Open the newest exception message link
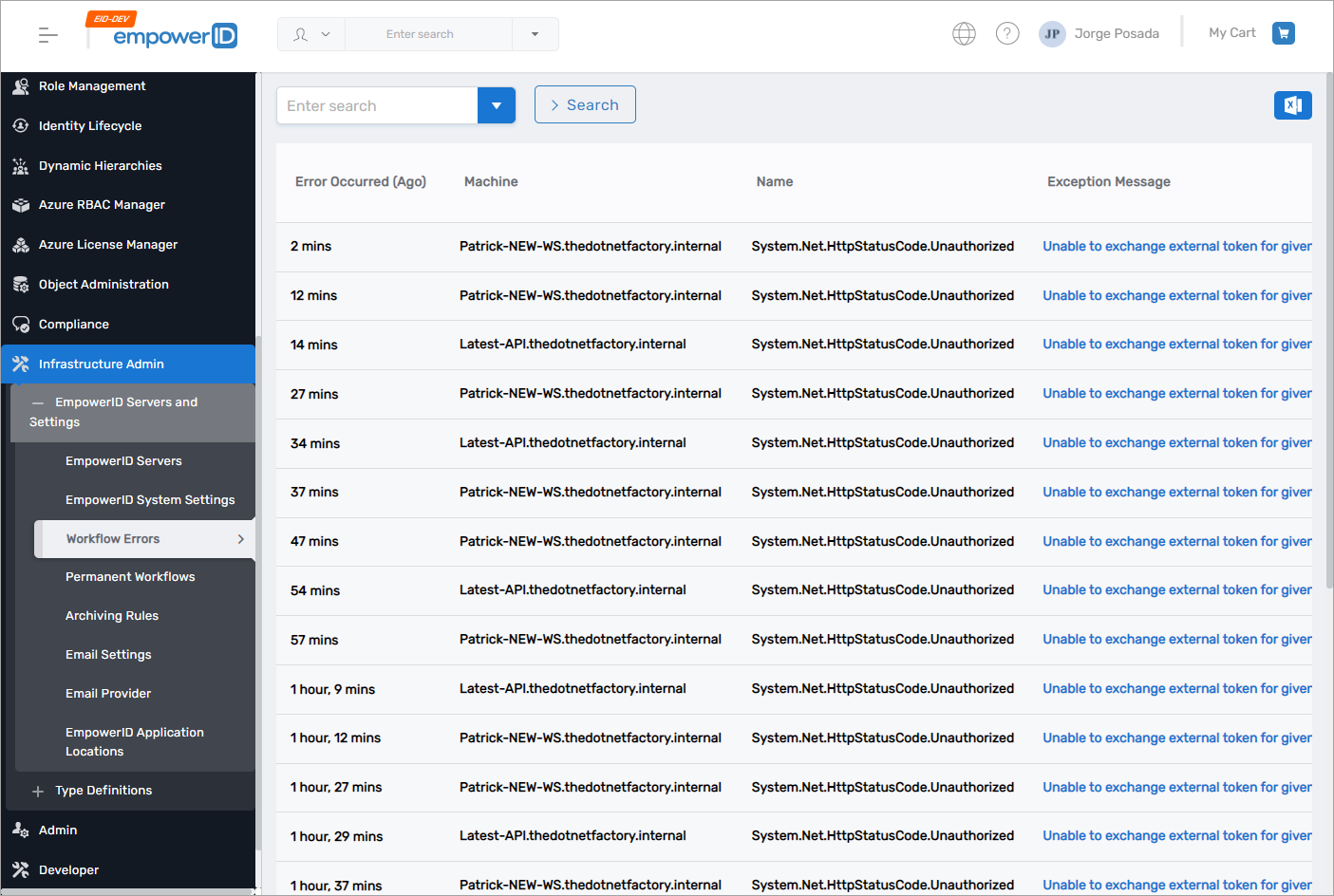Image resolution: width=1334 pixels, height=896 pixels. (x=1176, y=246)
